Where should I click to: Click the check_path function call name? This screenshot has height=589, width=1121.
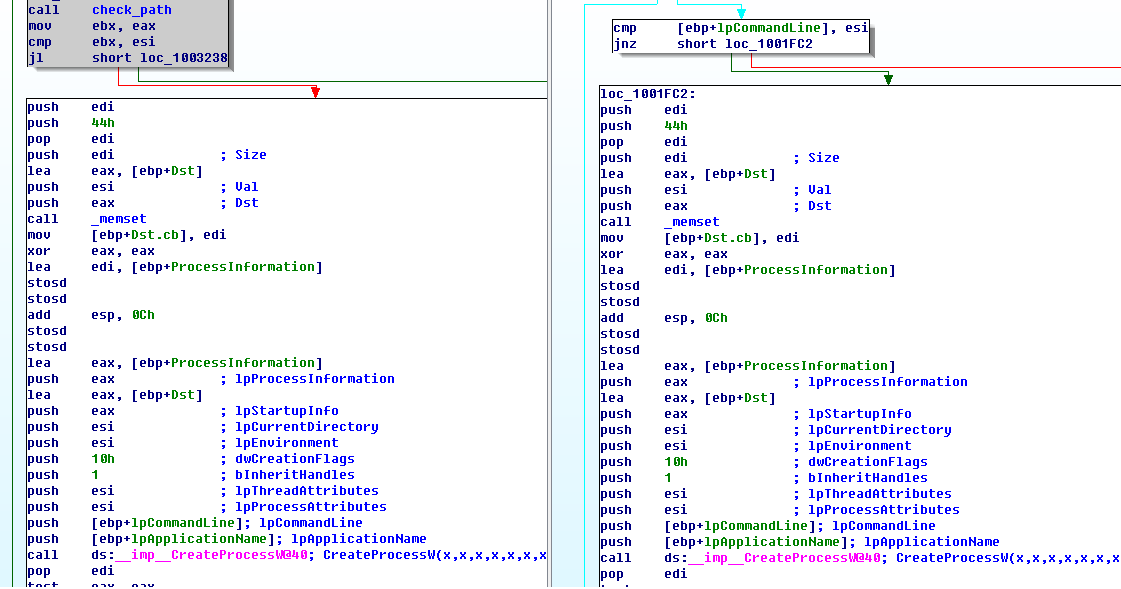pyautogui.click(x=131, y=10)
